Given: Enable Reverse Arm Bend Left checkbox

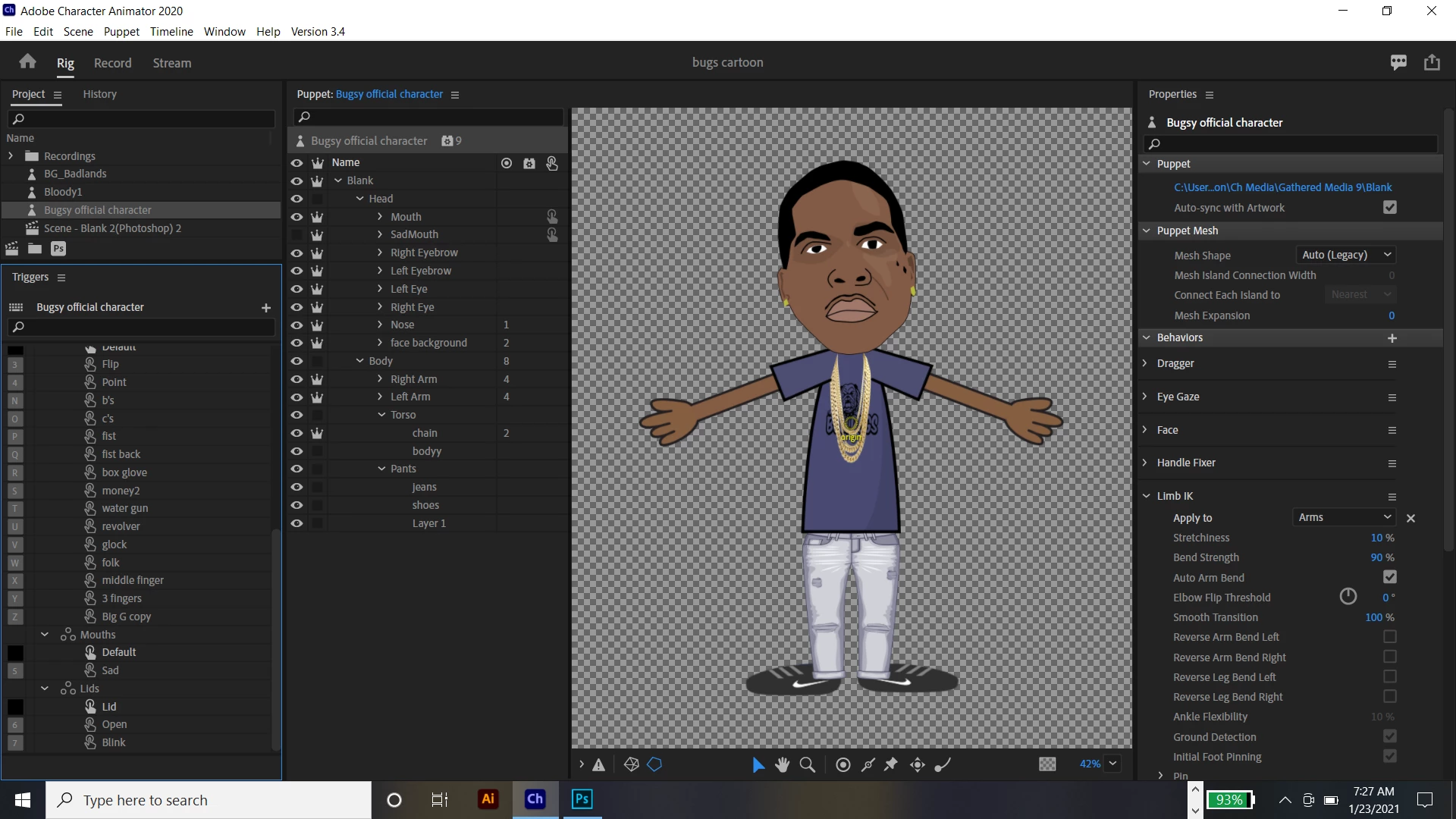Looking at the screenshot, I should [x=1389, y=637].
